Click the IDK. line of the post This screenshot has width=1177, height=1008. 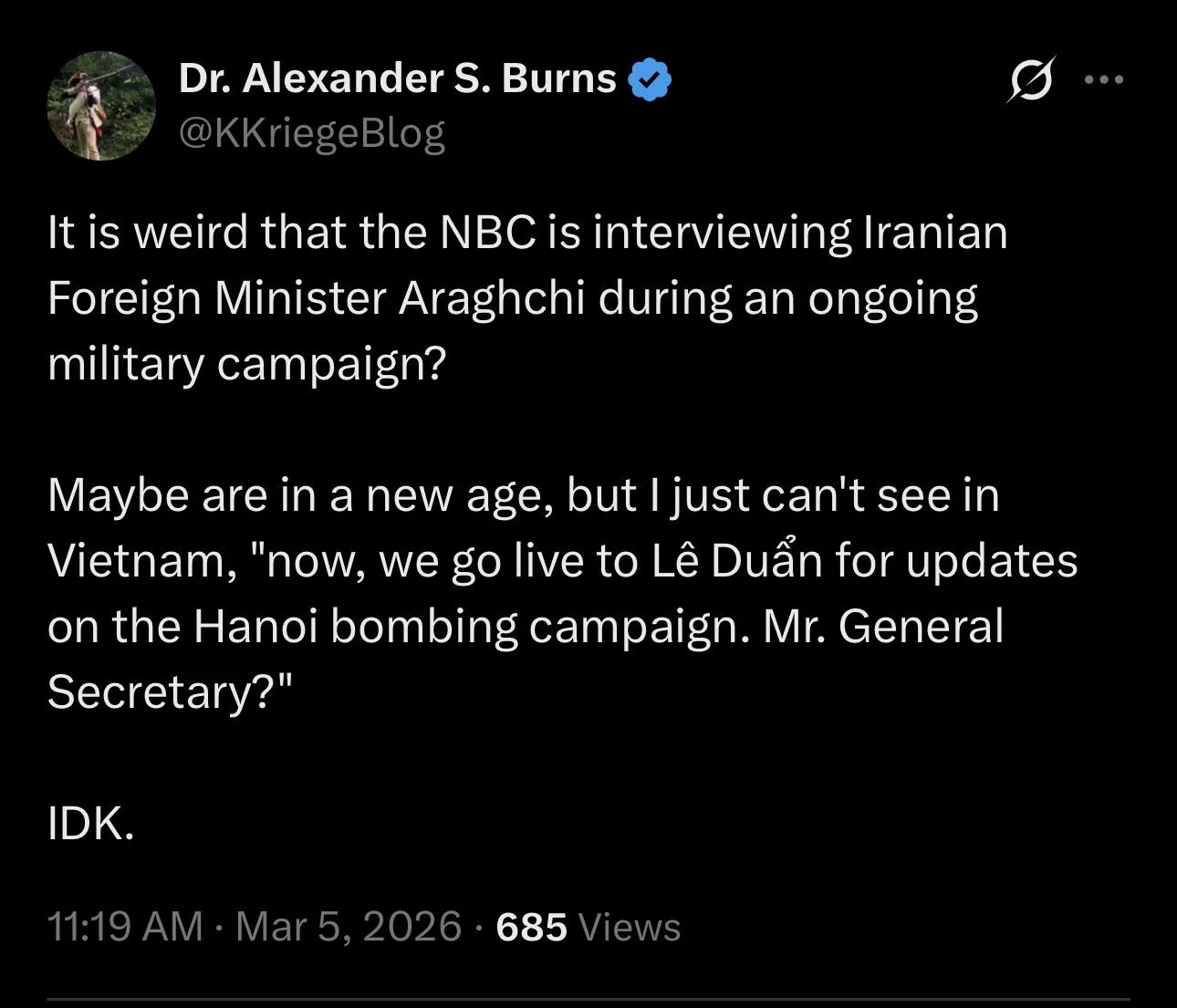pos(90,824)
